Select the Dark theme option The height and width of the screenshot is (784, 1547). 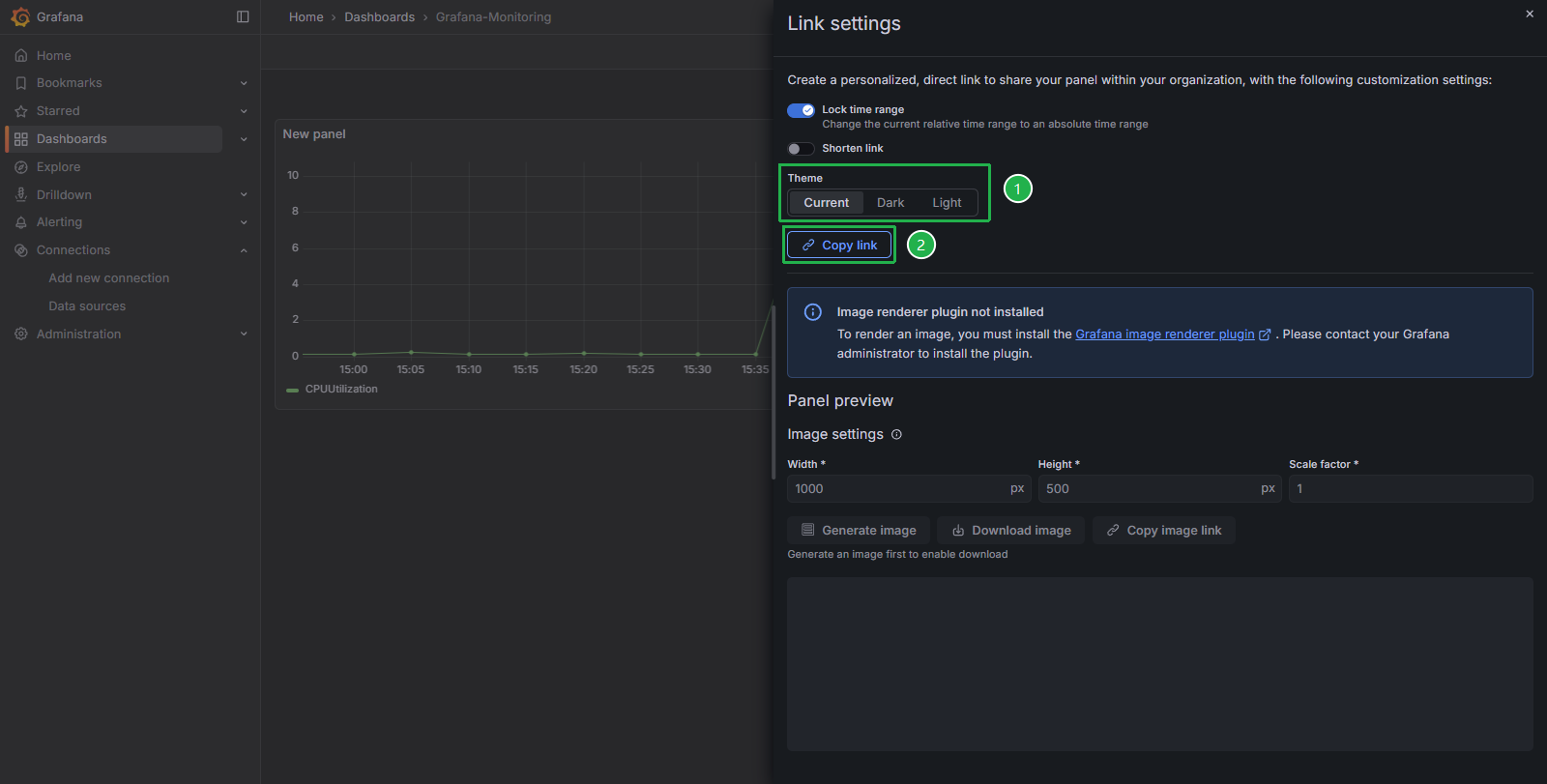coord(890,203)
